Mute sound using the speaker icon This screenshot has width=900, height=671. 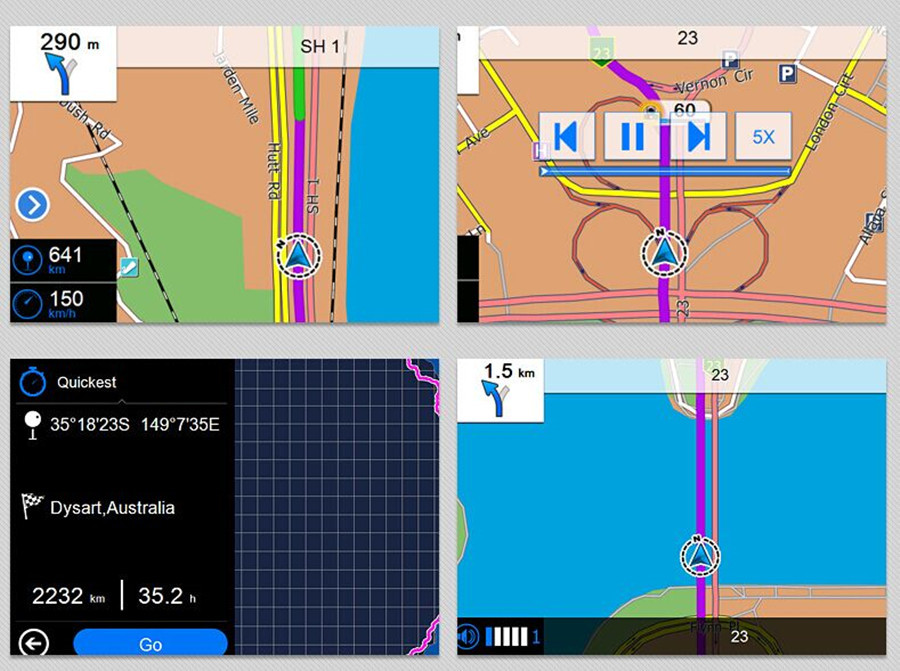468,636
